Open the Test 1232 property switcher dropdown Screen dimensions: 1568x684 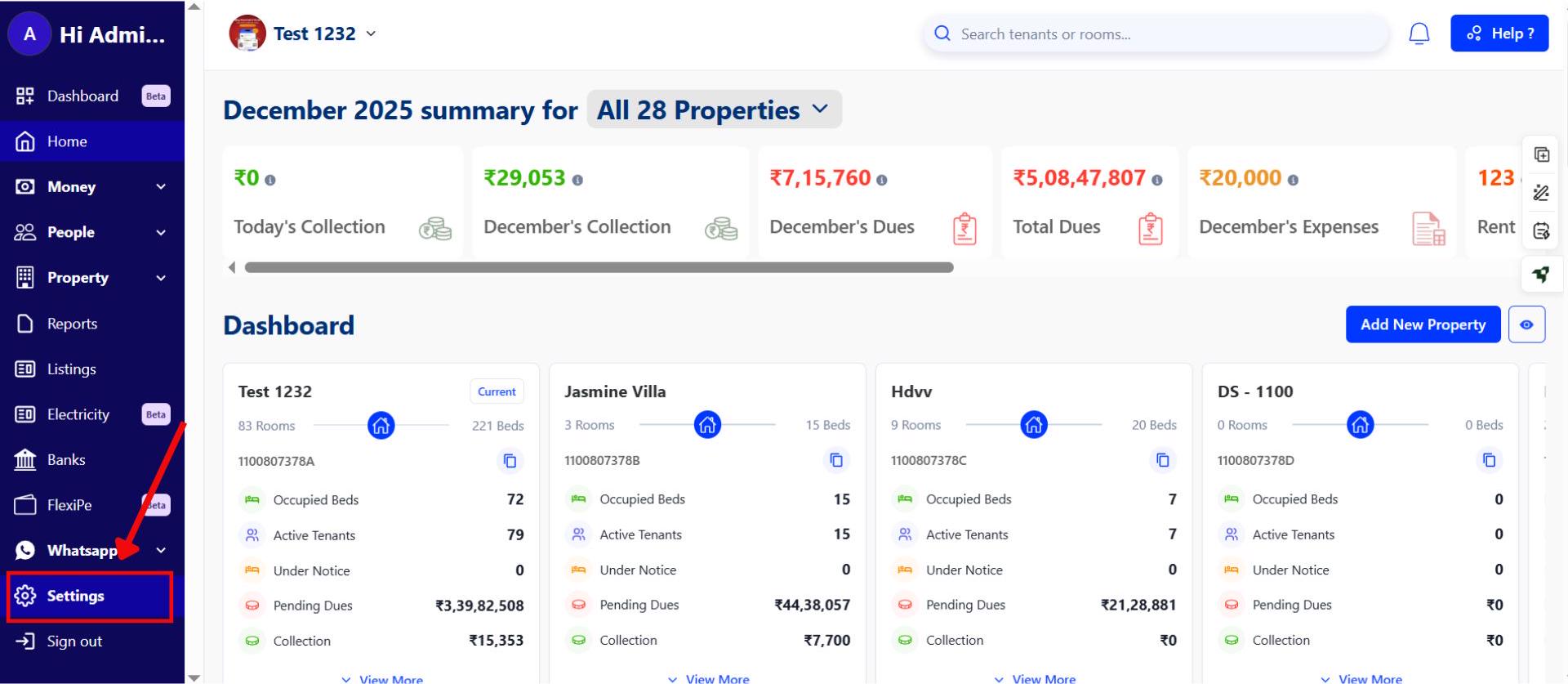click(371, 34)
